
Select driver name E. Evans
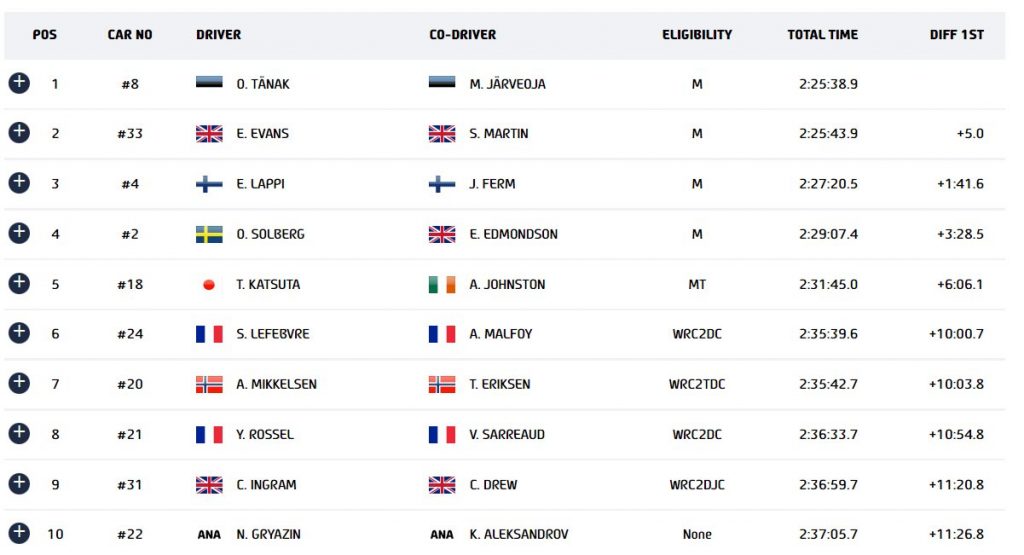click(x=263, y=133)
